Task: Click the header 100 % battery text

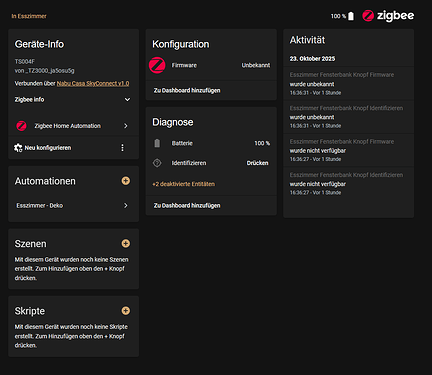Action: click(338, 16)
